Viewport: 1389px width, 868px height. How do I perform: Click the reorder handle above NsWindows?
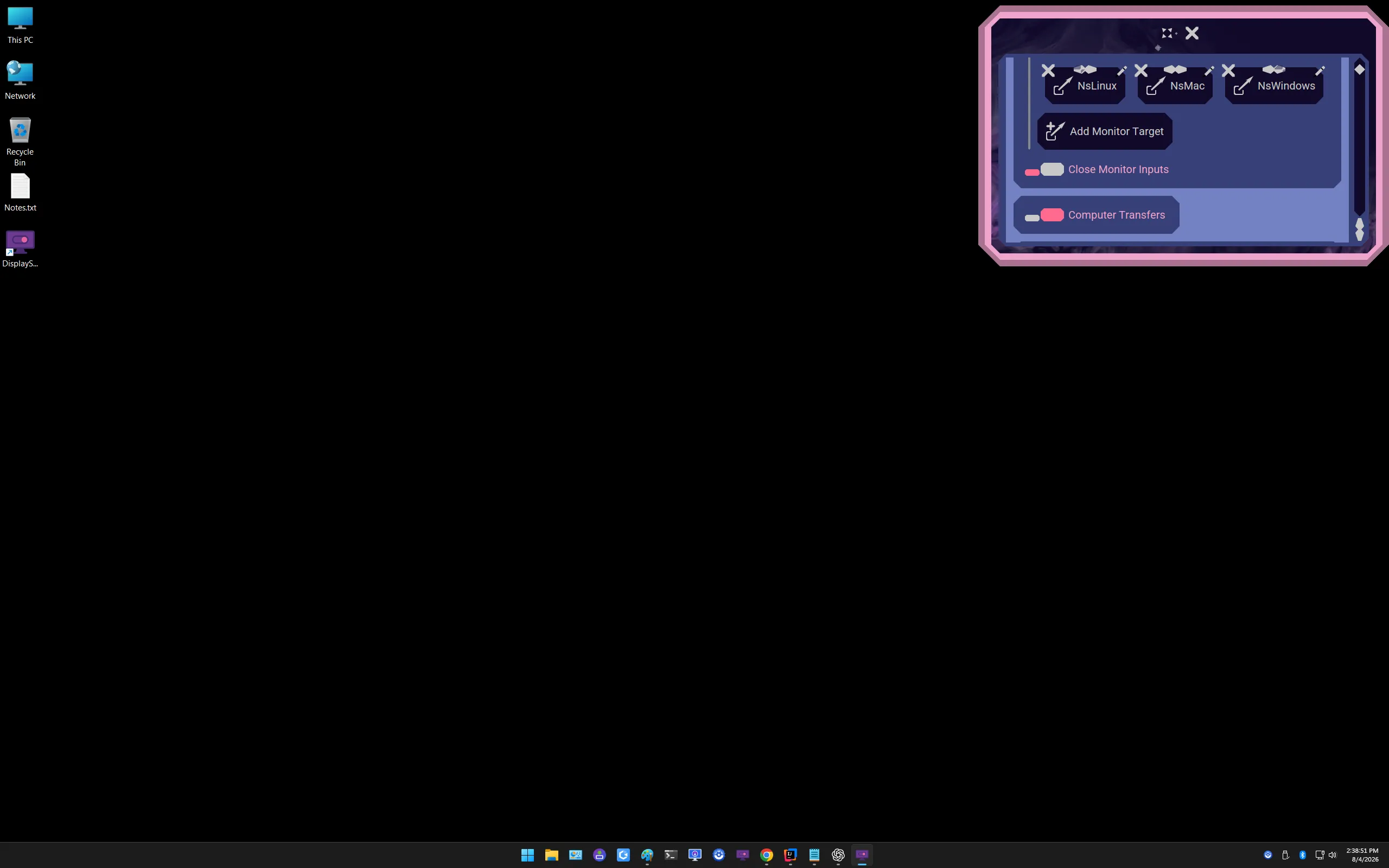tap(1273, 69)
